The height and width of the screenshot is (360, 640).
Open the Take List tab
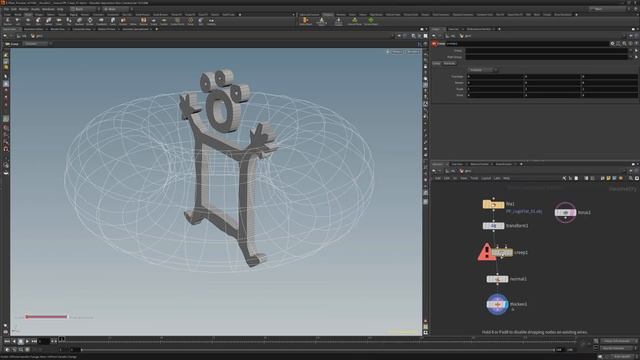coord(453,29)
